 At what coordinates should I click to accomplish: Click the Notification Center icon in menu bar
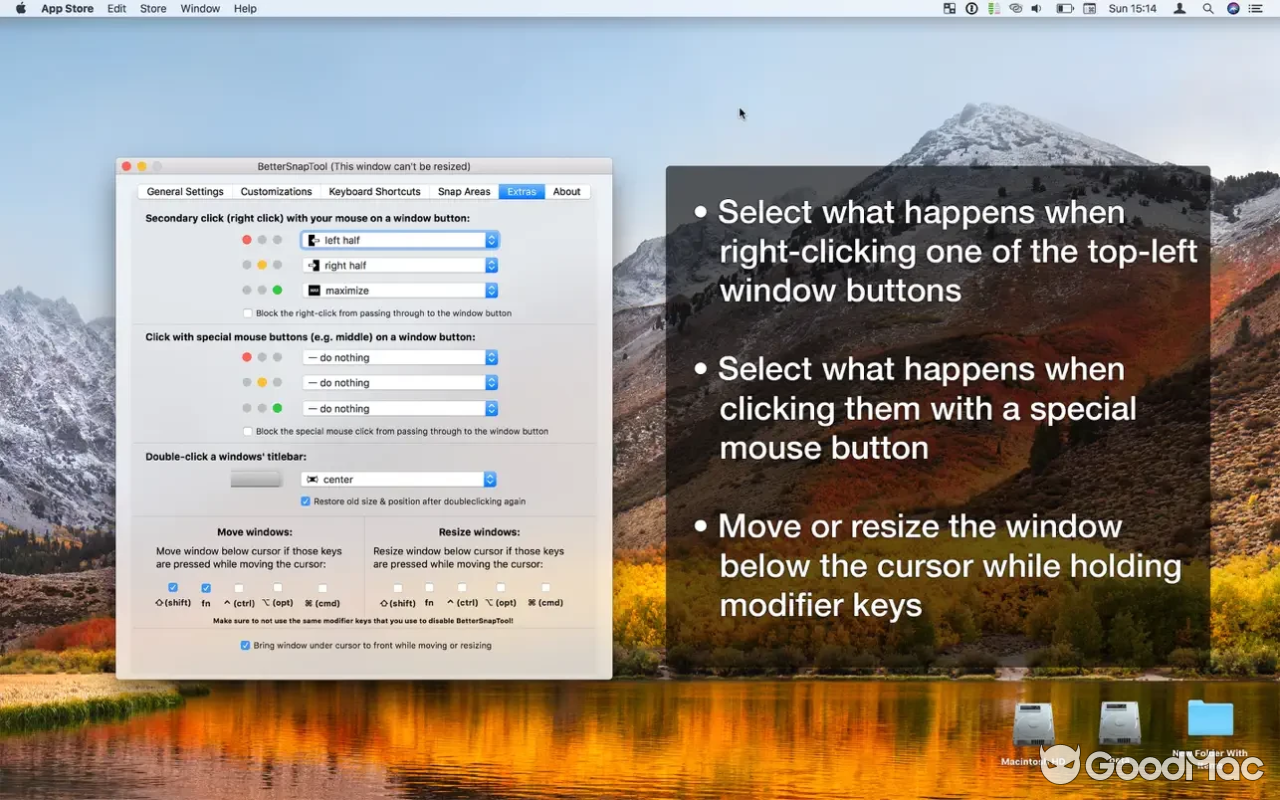[1255, 8]
